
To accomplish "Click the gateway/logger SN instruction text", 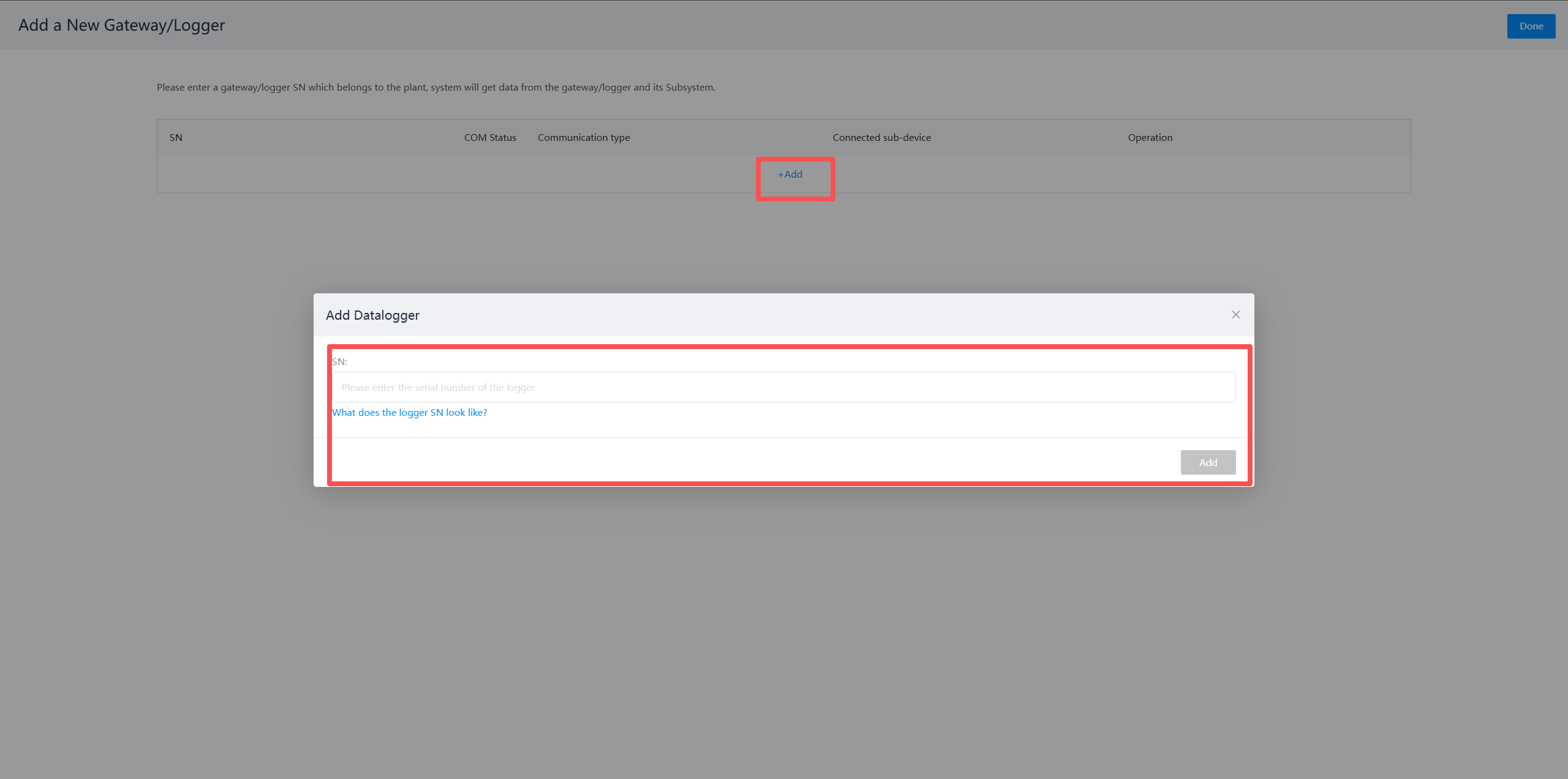I will pyautogui.click(x=435, y=88).
